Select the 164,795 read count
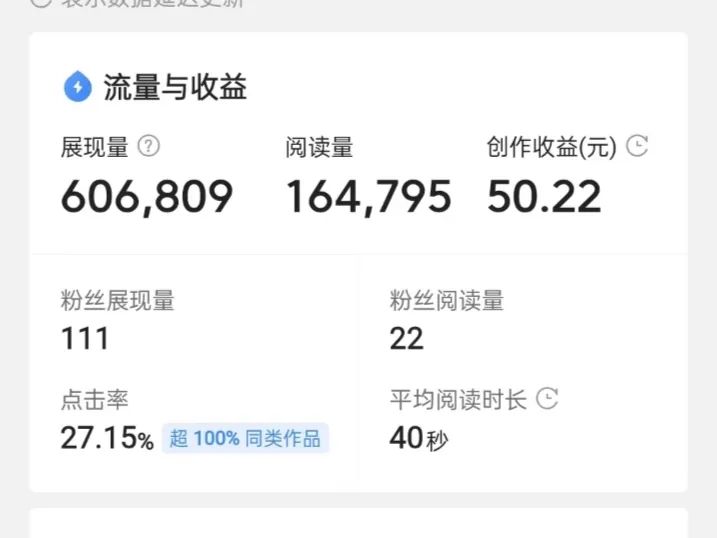717x538 pixels. [369, 197]
